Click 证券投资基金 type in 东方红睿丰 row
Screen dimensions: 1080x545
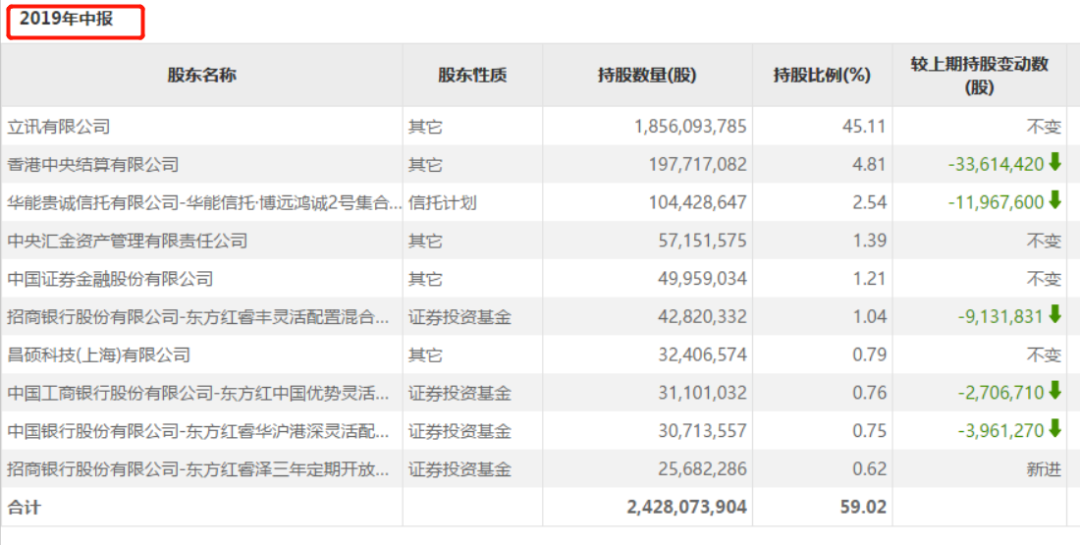coord(459,317)
